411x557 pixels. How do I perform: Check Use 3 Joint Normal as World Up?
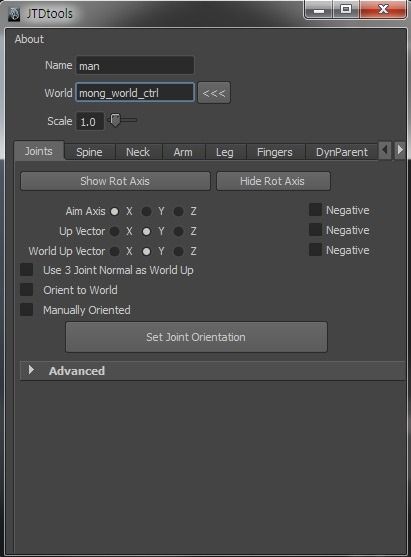tap(26, 270)
